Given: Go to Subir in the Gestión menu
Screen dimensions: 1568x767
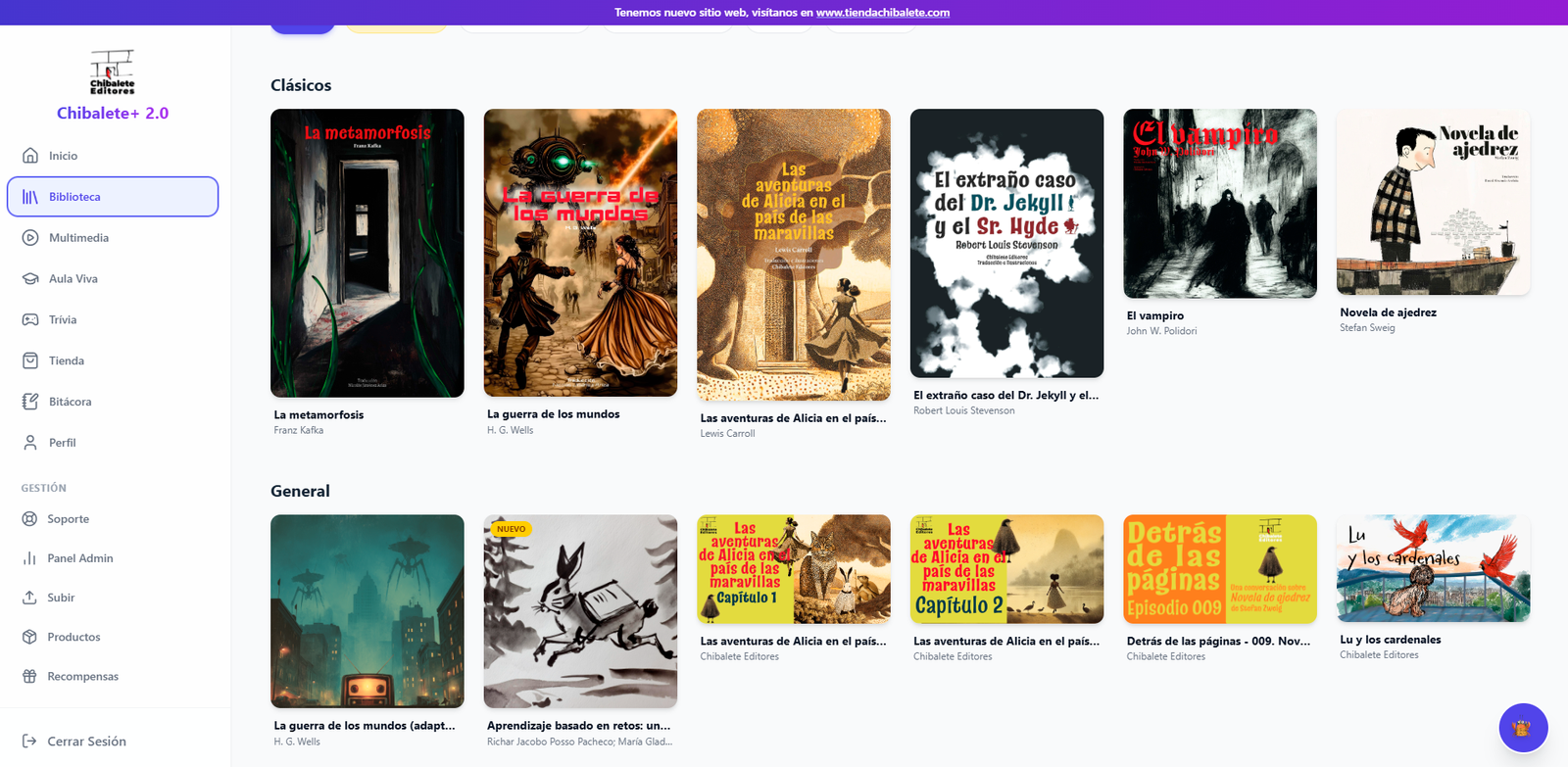Looking at the screenshot, I should click(x=61, y=598).
